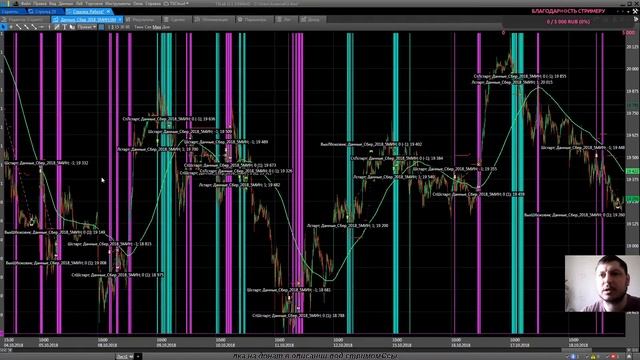Screen dimensions: 640x360
Task: Click the 04.10.2018 time axis label
Action: tap(13, 345)
